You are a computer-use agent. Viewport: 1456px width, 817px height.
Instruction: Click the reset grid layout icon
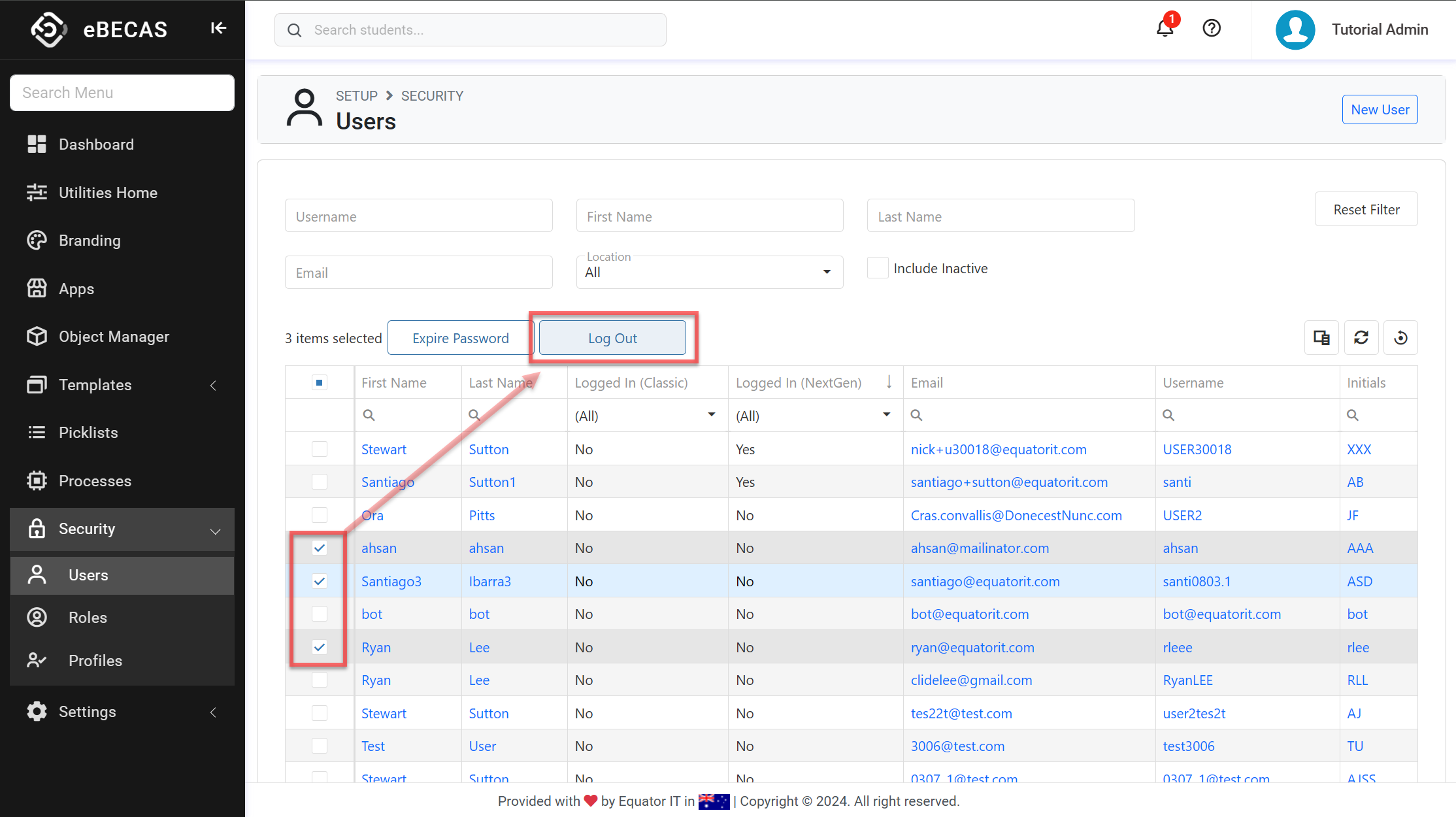[x=1400, y=338]
